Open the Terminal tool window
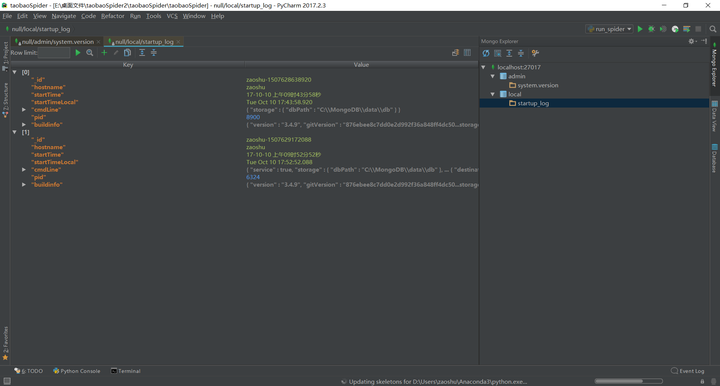Image resolution: width=720 pixels, height=386 pixels. [126, 371]
